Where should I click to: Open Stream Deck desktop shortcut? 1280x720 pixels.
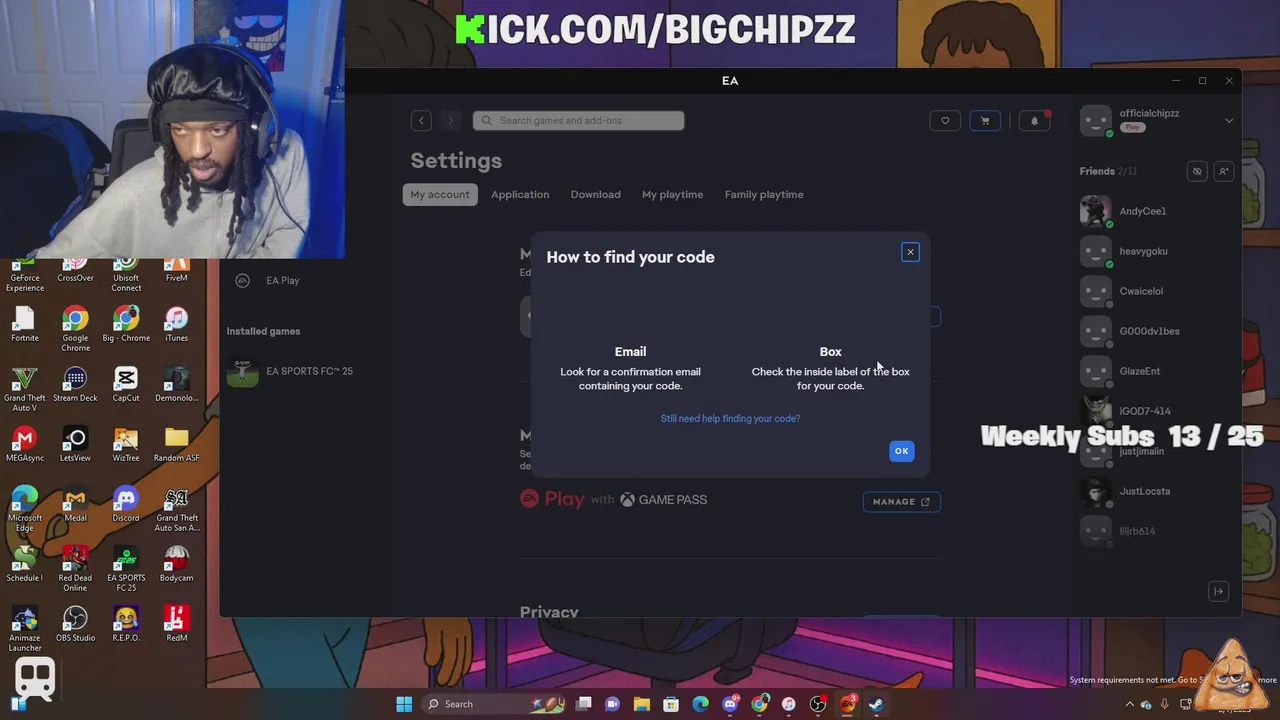[75, 384]
